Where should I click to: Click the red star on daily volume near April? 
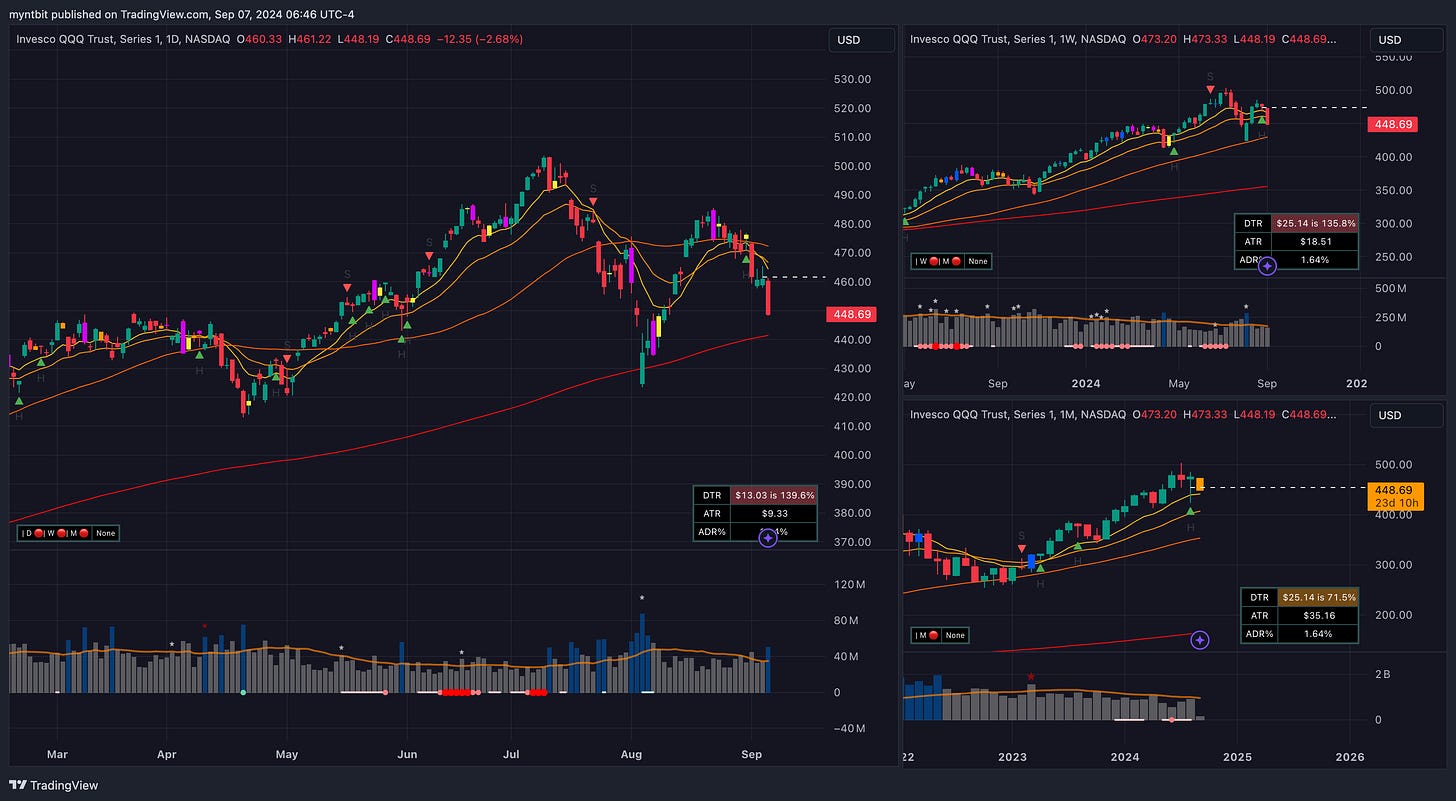[205, 626]
